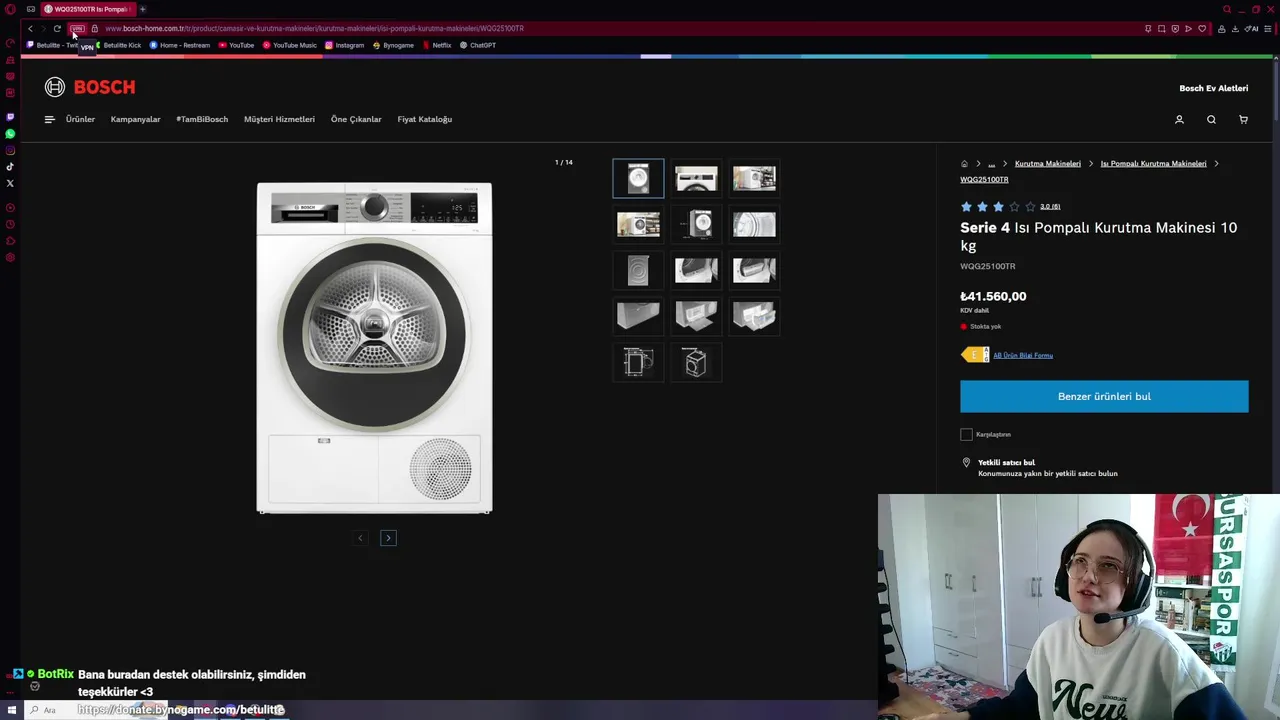Click the main dryer product image

pos(374,348)
